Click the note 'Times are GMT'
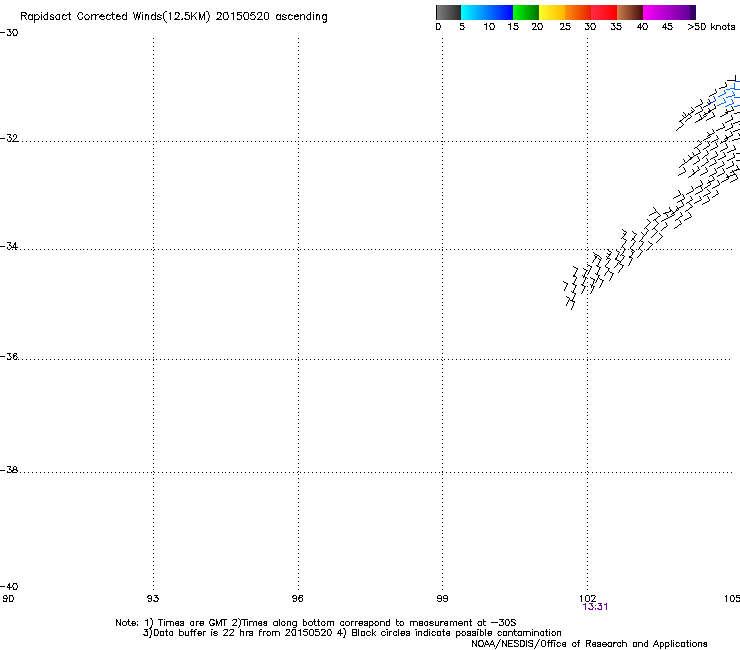 click(193, 623)
